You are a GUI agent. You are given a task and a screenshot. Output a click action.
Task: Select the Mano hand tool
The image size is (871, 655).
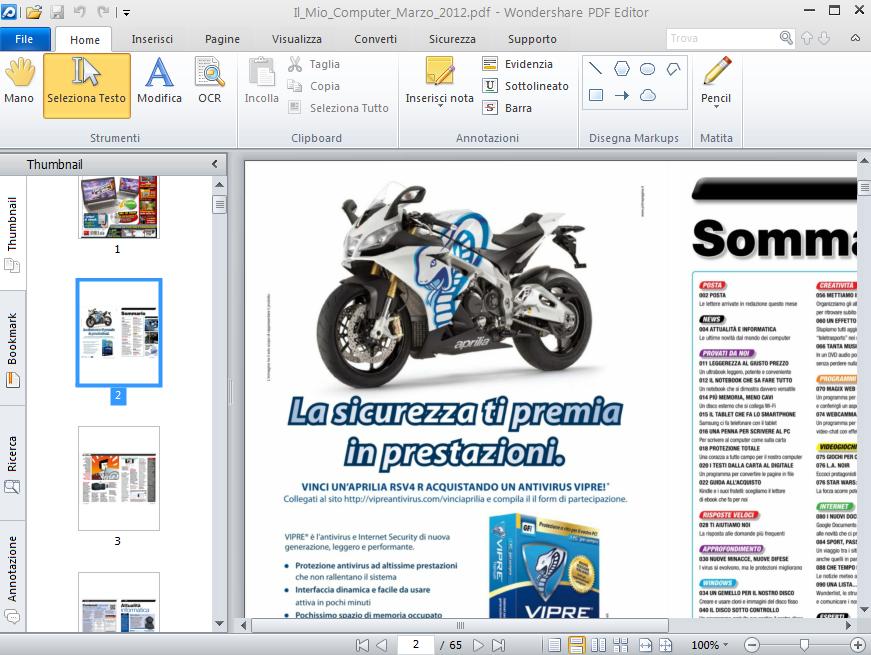pos(19,82)
